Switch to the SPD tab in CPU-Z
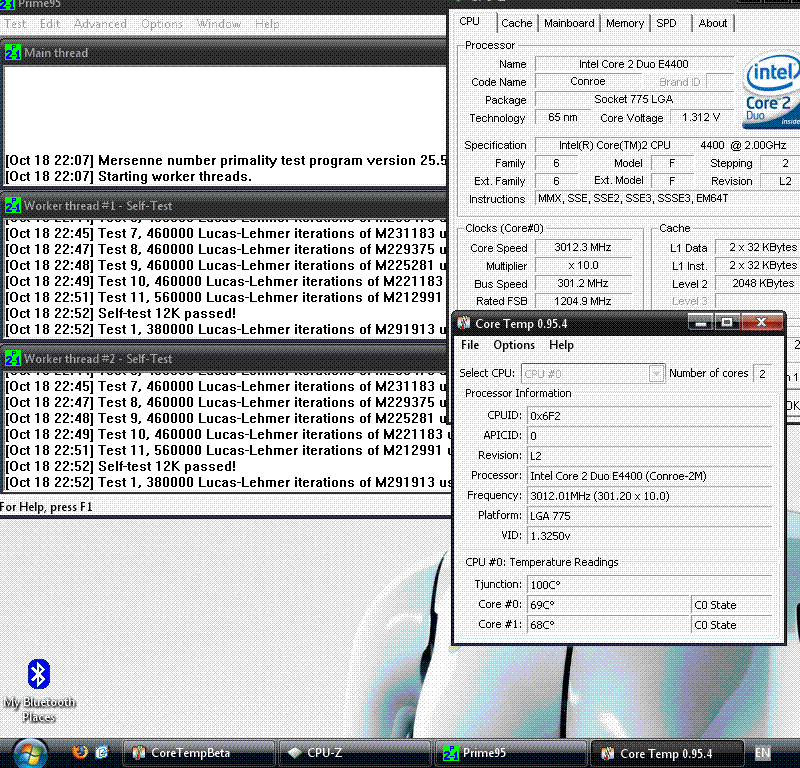Viewport: 800px width, 768px height. 666,23
